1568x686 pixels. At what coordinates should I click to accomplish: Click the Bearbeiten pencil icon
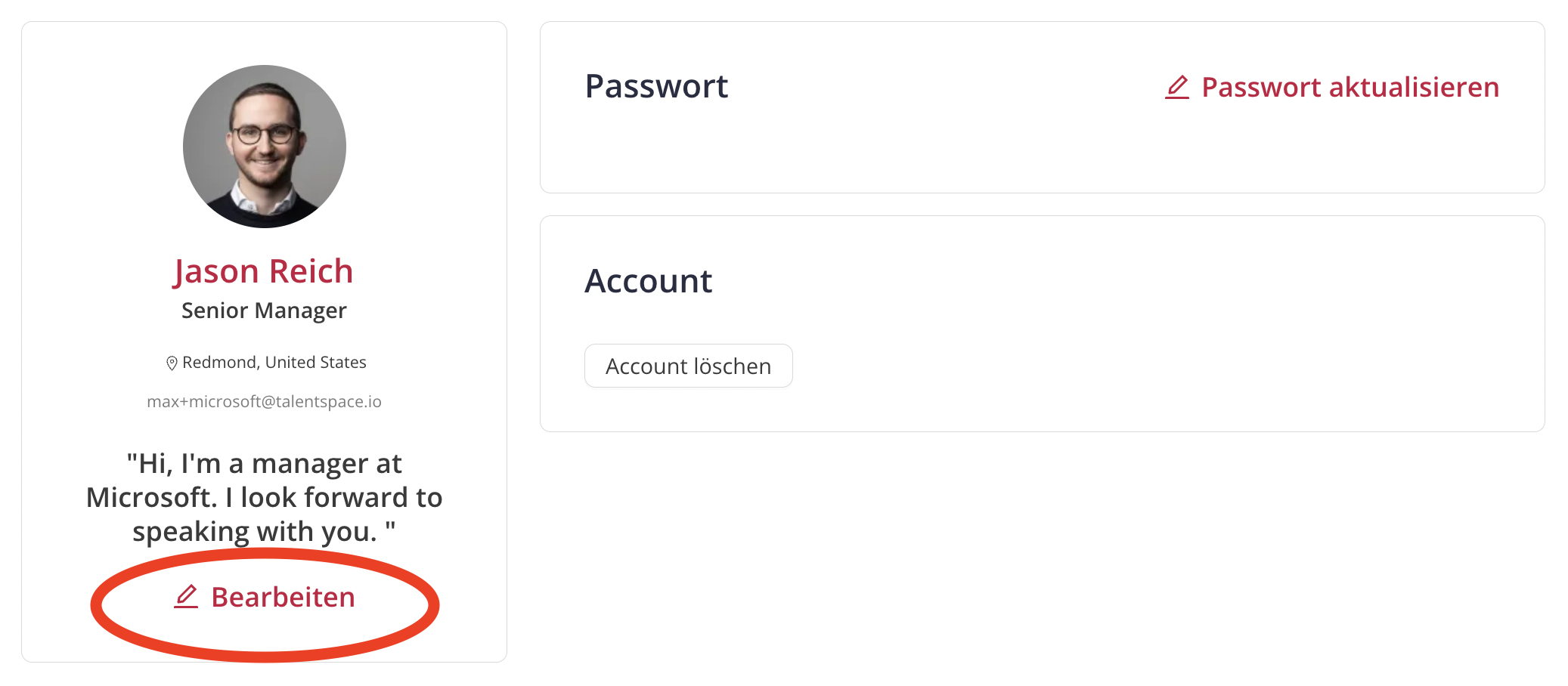[186, 597]
